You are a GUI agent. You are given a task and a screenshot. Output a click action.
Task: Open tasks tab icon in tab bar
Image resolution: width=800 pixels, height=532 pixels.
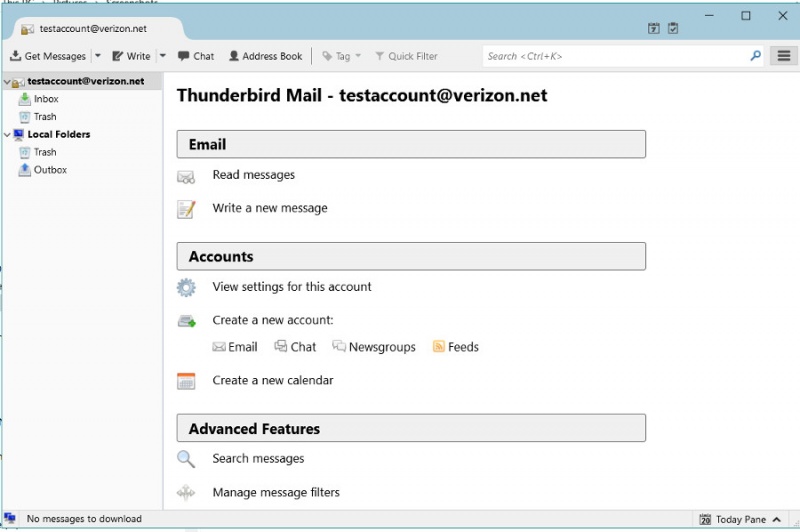[673, 29]
